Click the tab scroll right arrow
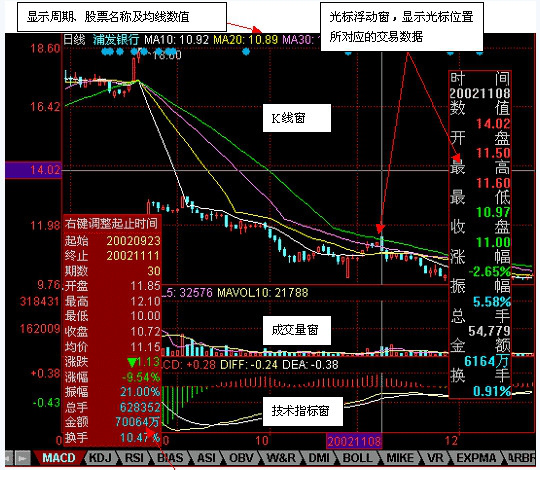The image size is (540, 488). click(x=22, y=458)
